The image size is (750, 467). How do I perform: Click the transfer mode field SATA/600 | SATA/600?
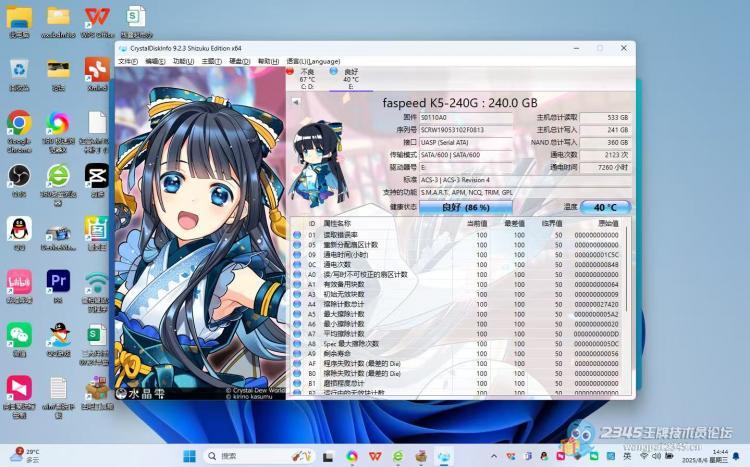(466, 155)
